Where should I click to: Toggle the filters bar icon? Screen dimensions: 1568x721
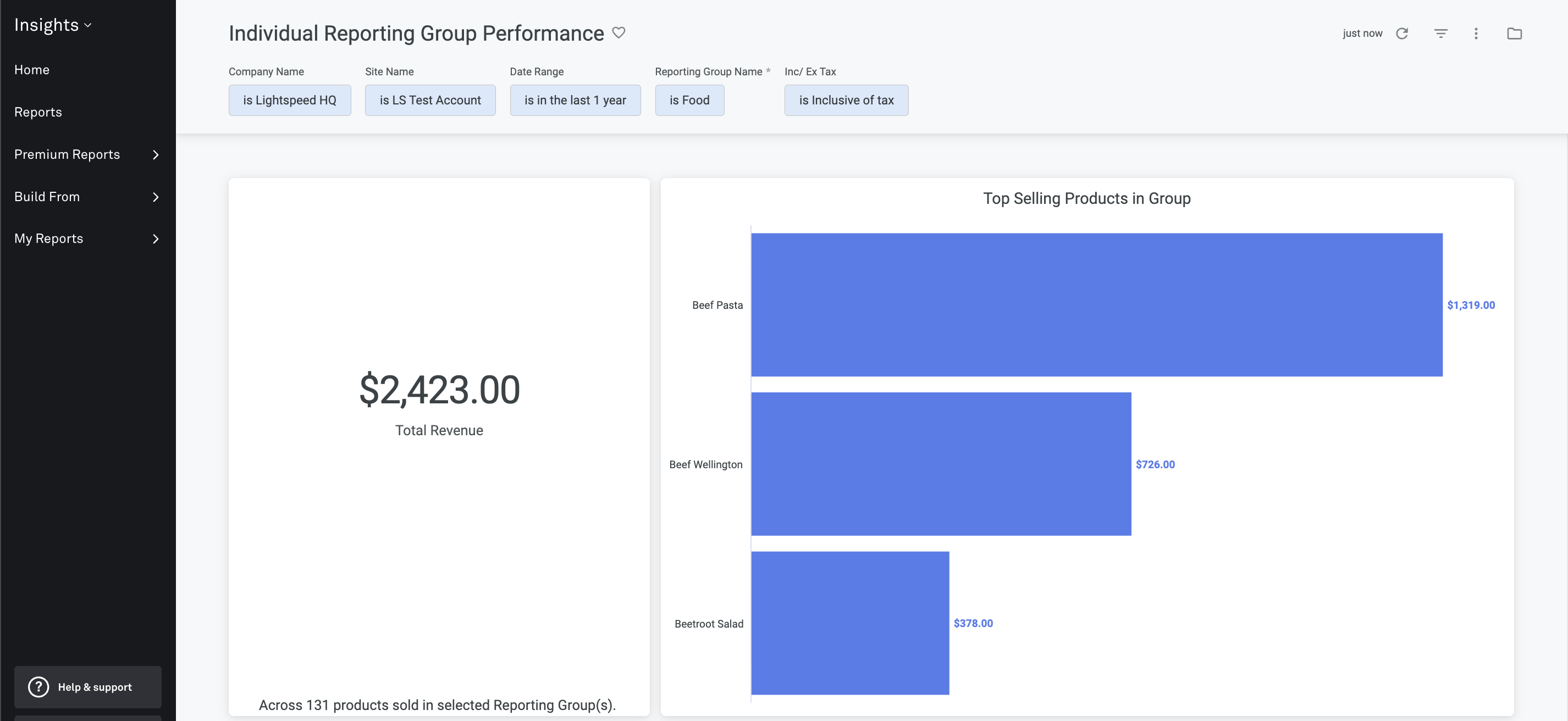1440,34
